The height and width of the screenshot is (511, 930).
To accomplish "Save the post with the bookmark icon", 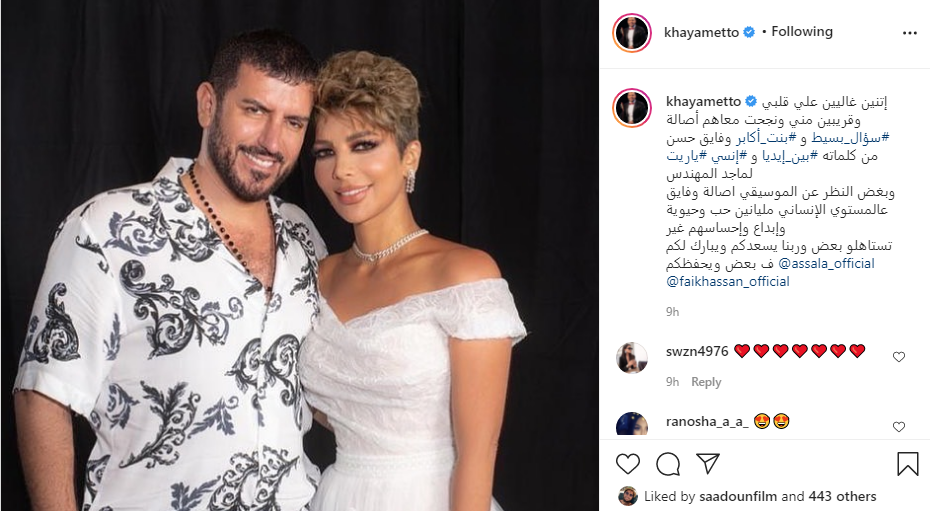I will click(x=907, y=464).
